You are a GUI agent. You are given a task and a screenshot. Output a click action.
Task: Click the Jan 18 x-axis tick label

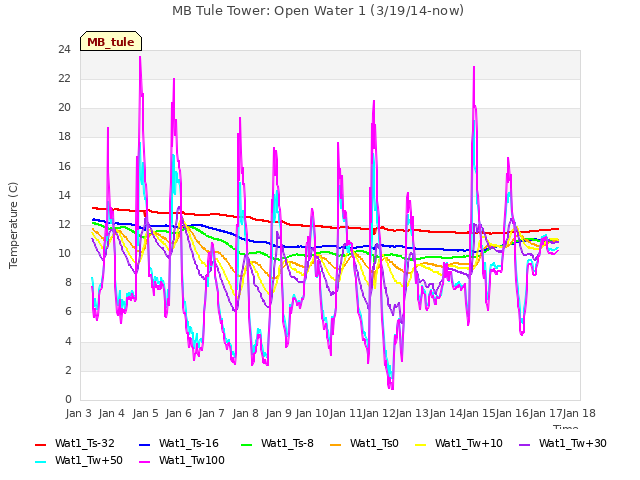click(x=579, y=413)
